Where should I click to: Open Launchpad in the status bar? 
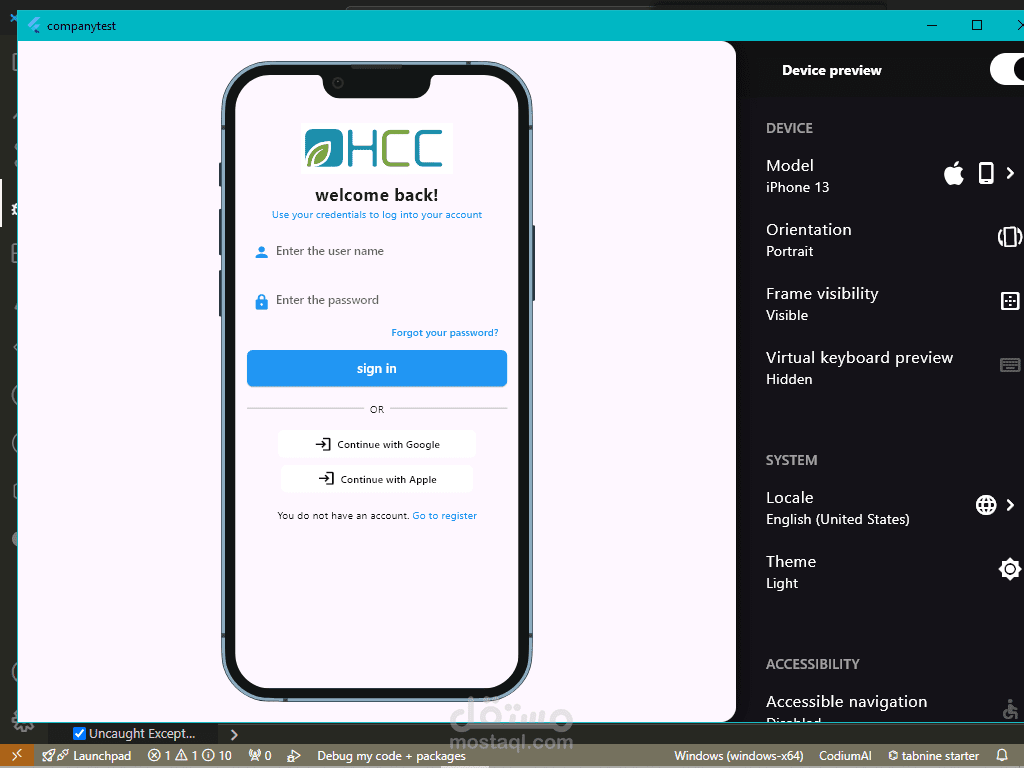click(87, 756)
